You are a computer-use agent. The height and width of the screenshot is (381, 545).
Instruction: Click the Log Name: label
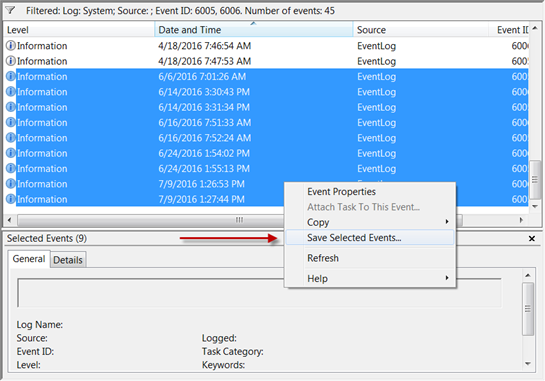tap(40, 325)
